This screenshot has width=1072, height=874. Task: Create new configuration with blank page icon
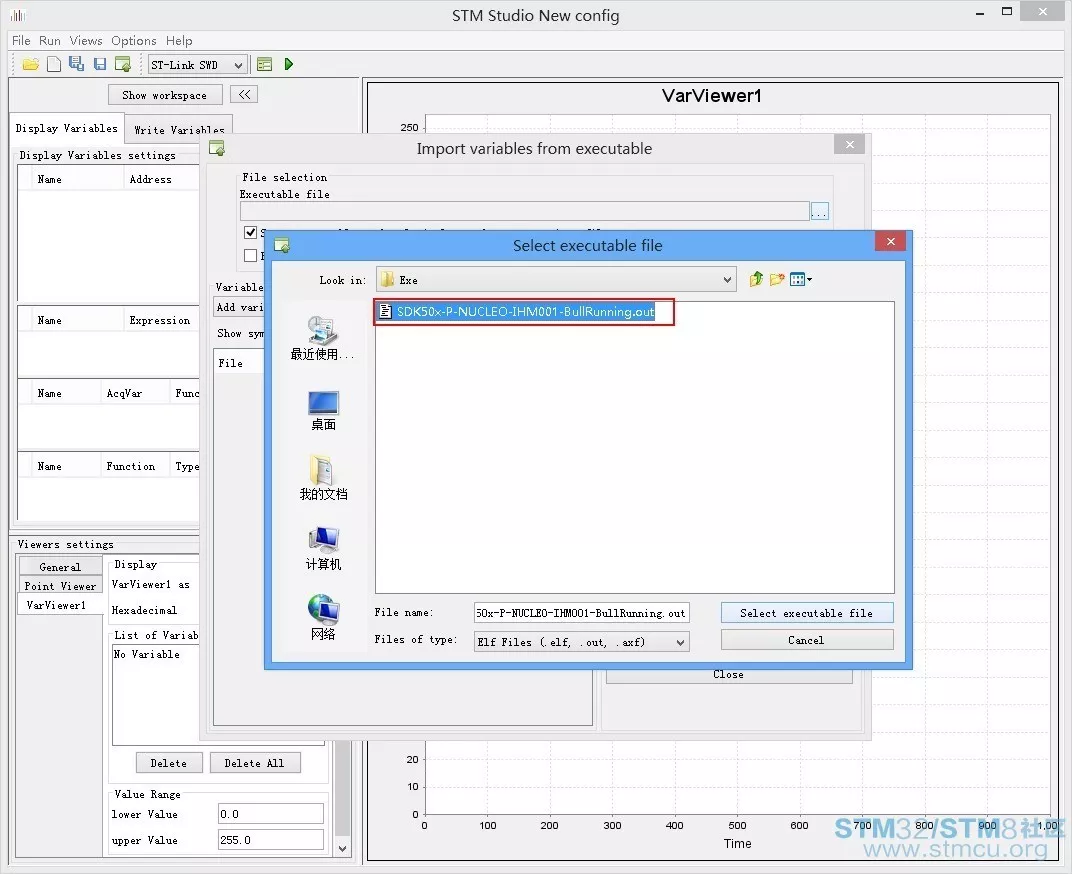[x=54, y=64]
